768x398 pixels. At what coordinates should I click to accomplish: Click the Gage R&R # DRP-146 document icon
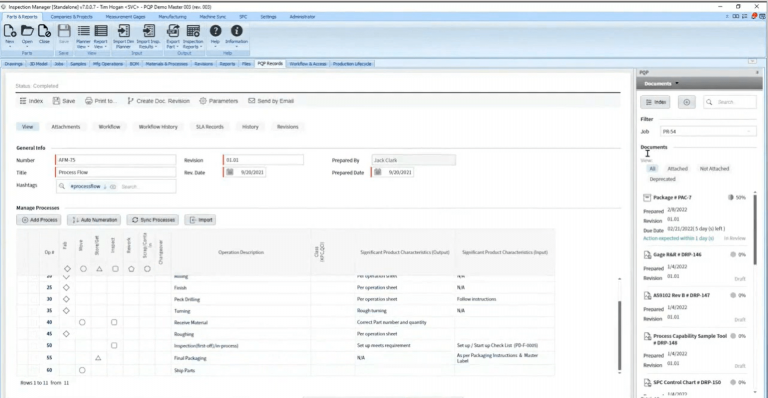click(x=647, y=255)
